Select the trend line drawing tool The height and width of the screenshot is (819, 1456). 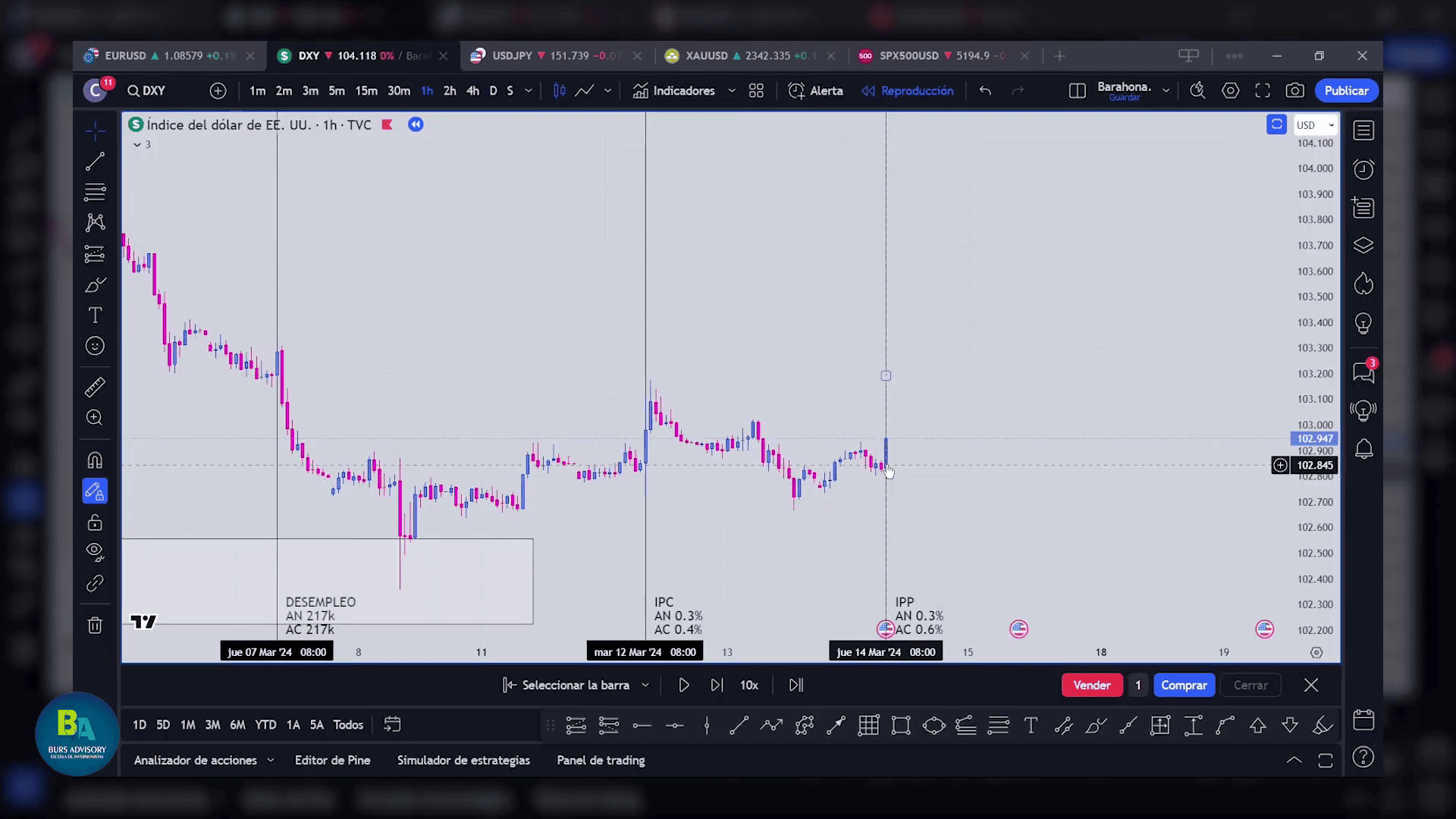pos(95,162)
